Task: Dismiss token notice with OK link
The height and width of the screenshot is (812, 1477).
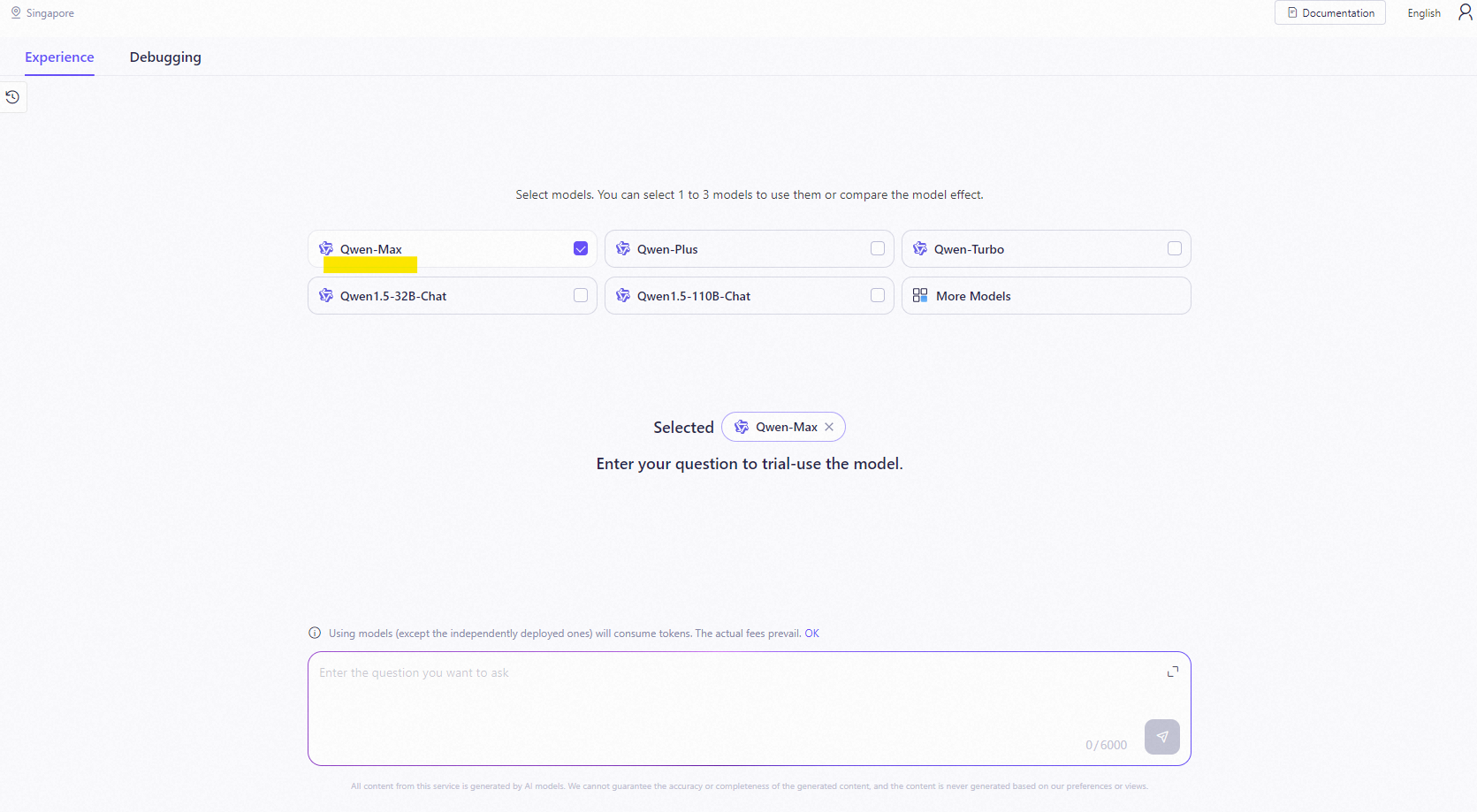Action: pyautogui.click(x=811, y=634)
